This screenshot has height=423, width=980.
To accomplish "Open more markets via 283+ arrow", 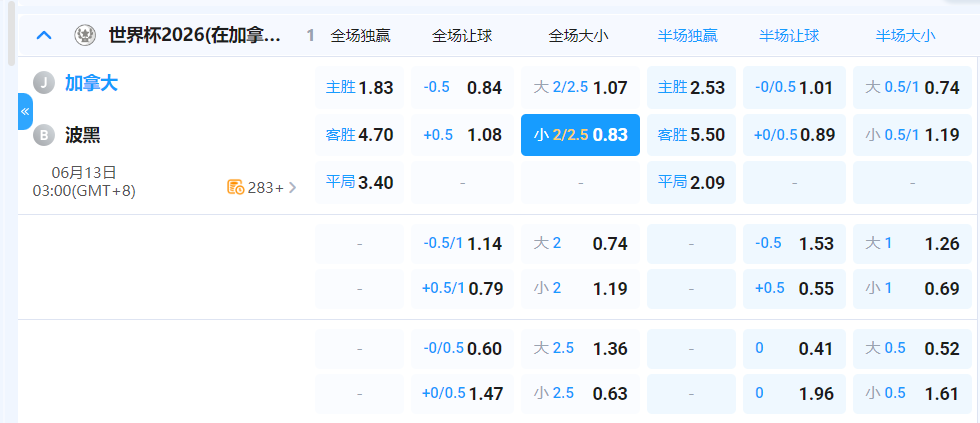I will 292,187.
